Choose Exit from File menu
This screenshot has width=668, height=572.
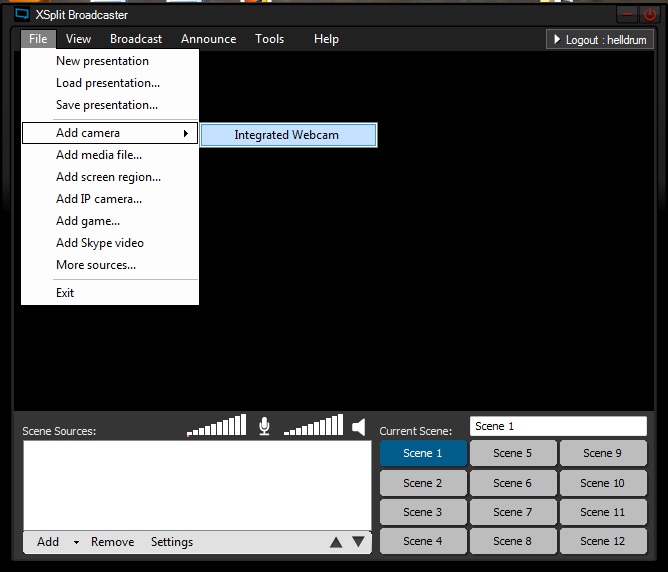coord(110,293)
